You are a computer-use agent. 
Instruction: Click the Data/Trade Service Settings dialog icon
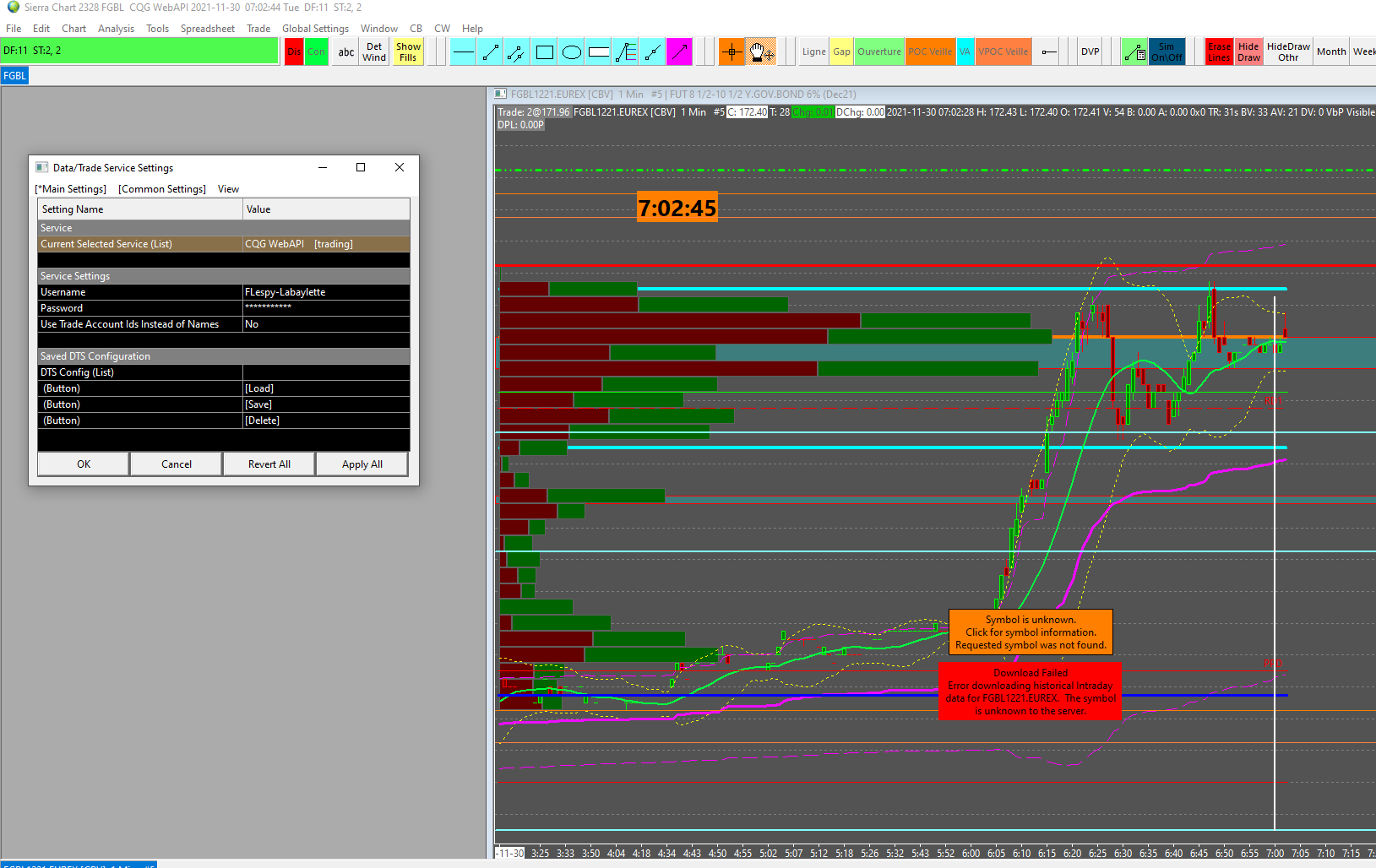click(42, 167)
